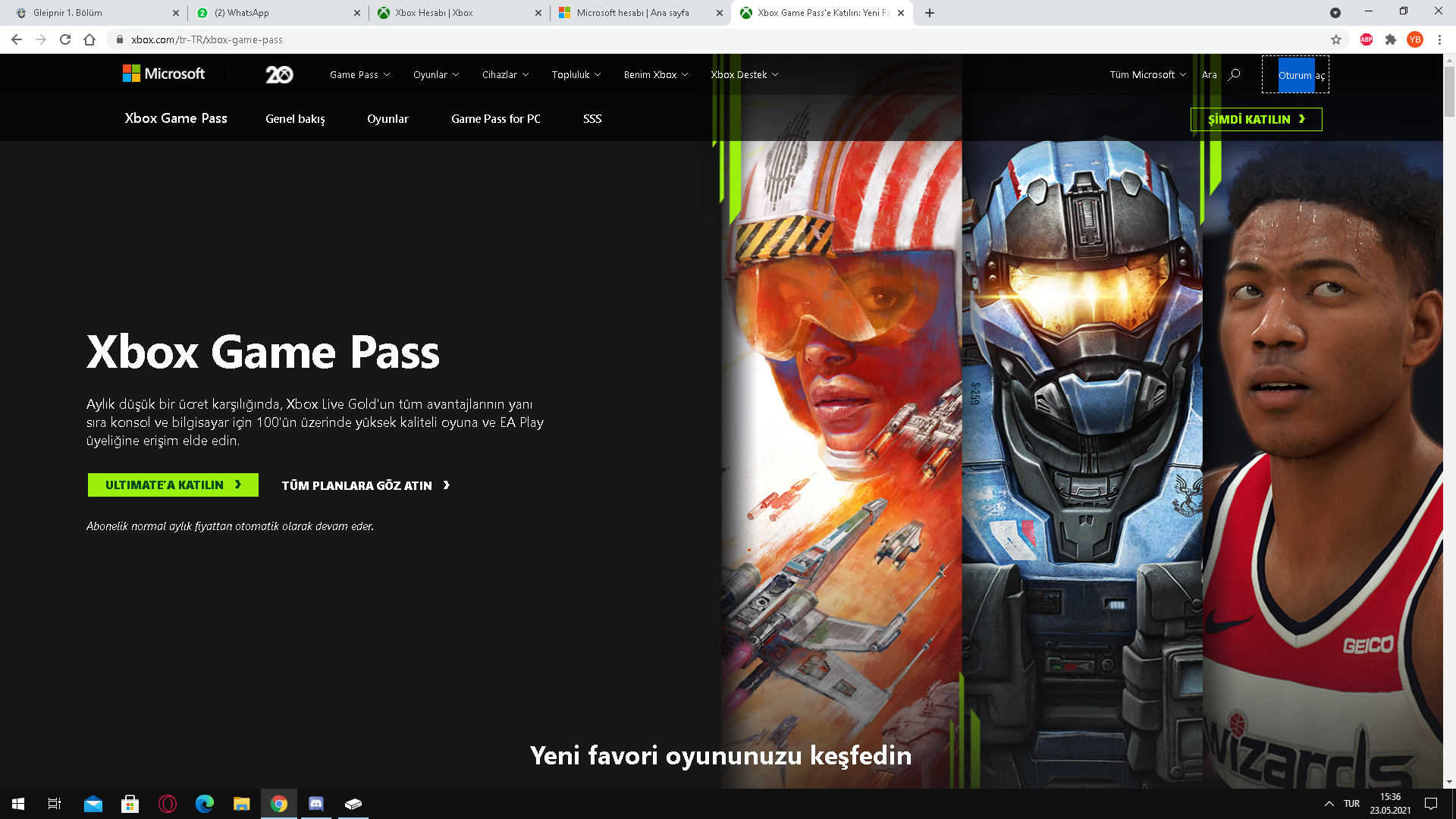The height and width of the screenshot is (819, 1456).
Task: Open the AdBlock Plus extension icon
Action: click(x=1367, y=39)
